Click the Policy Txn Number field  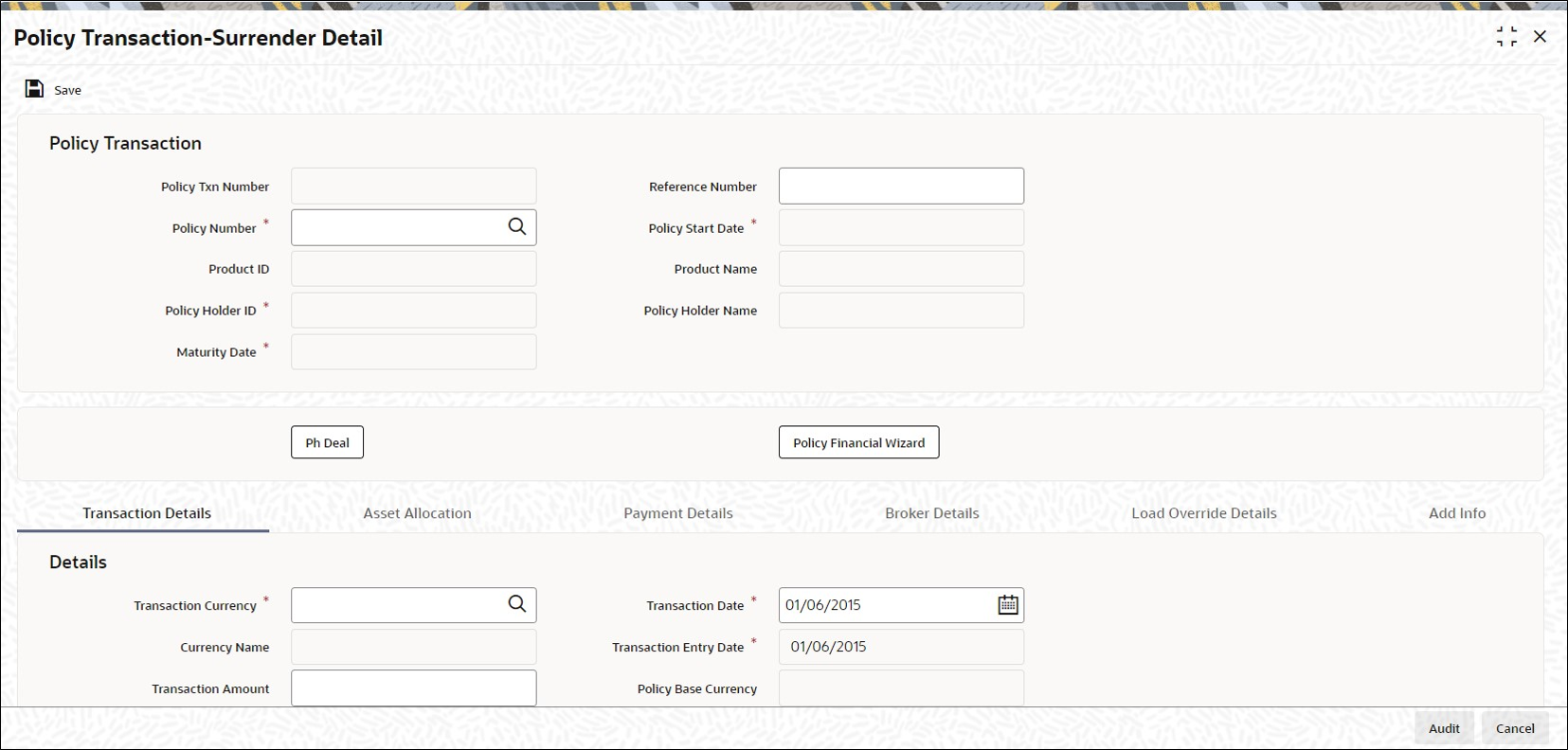click(413, 186)
